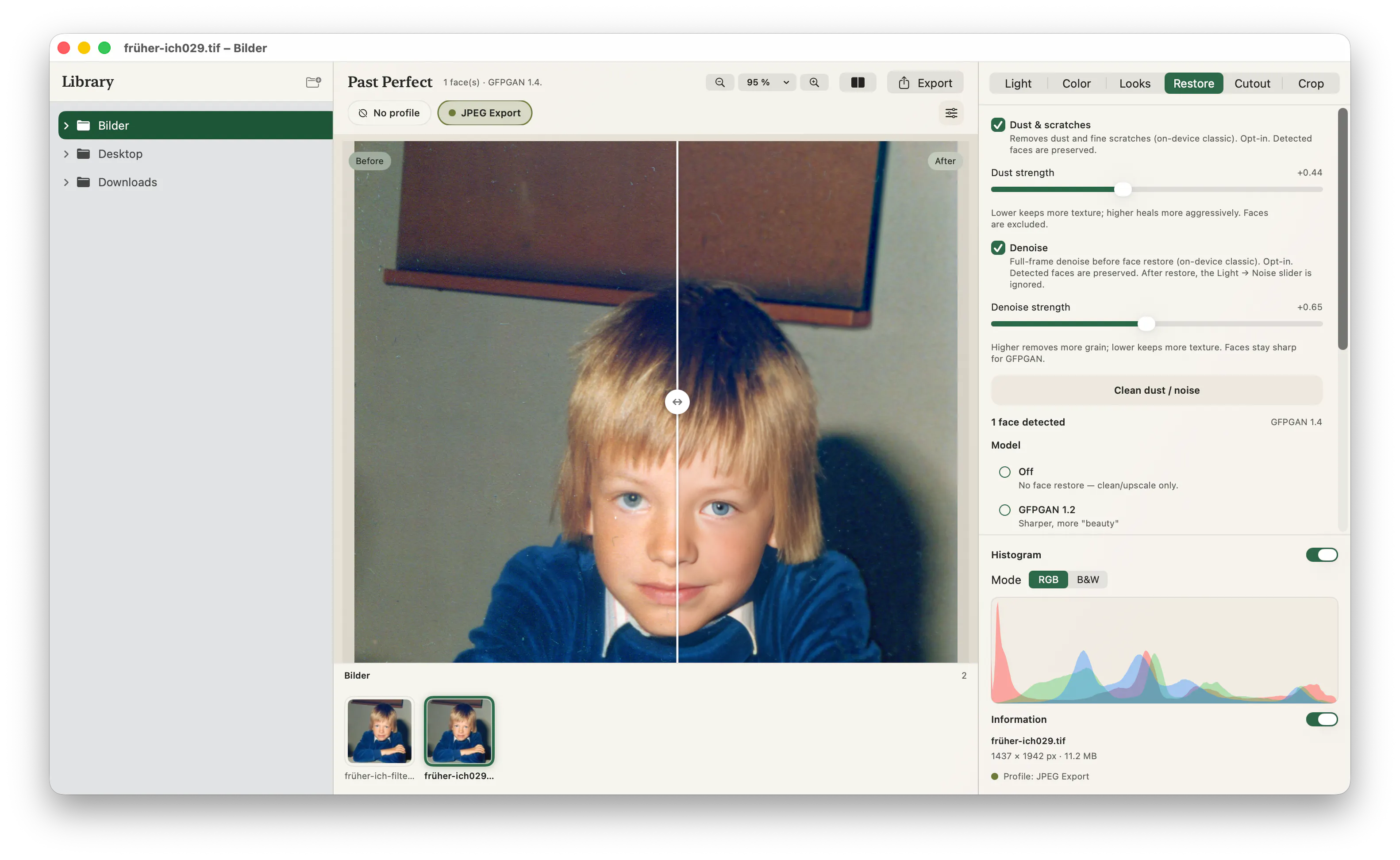Click the Export button
Screen dimensions: 1400x860
tap(925, 82)
